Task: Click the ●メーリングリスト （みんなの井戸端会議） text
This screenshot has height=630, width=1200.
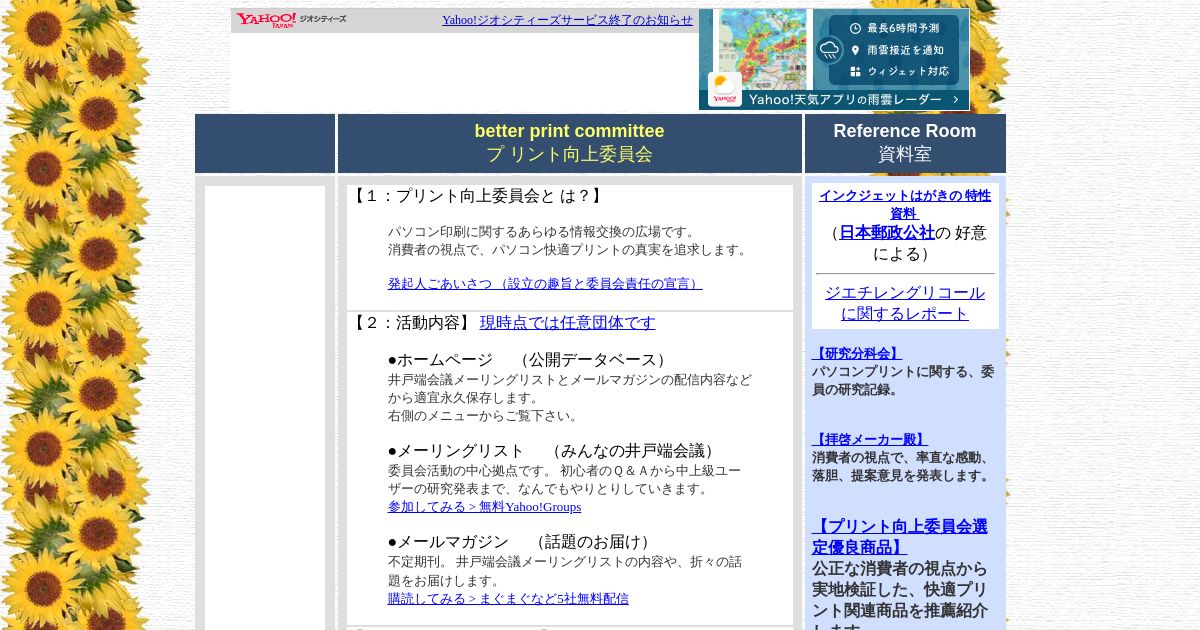Action: point(554,451)
